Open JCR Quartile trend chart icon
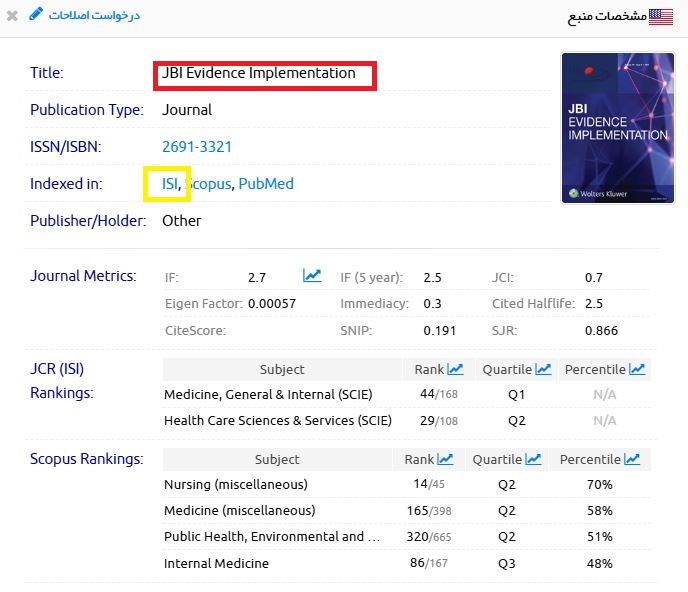The image size is (688, 592). [543, 369]
